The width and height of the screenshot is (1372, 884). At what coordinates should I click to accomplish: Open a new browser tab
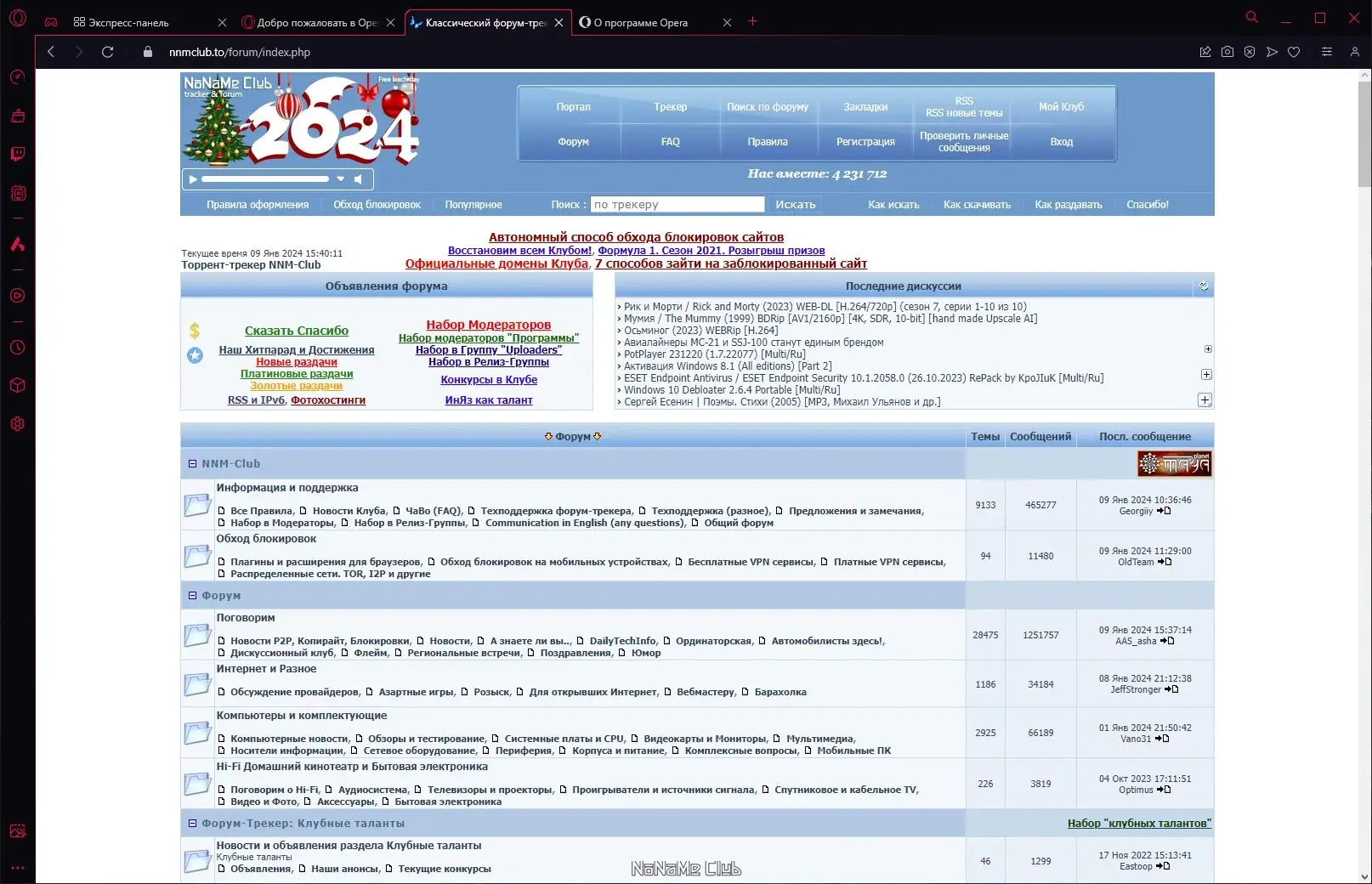pos(752,21)
